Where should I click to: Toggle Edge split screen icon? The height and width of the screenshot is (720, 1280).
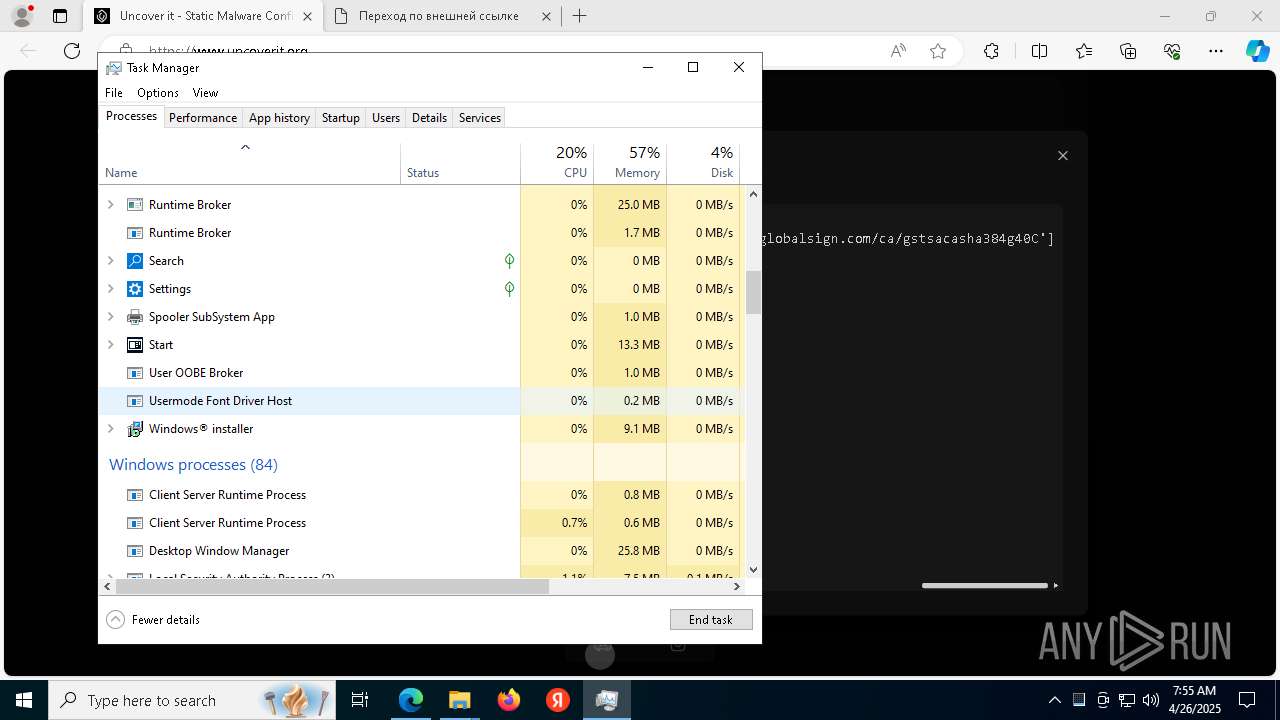(x=1039, y=51)
